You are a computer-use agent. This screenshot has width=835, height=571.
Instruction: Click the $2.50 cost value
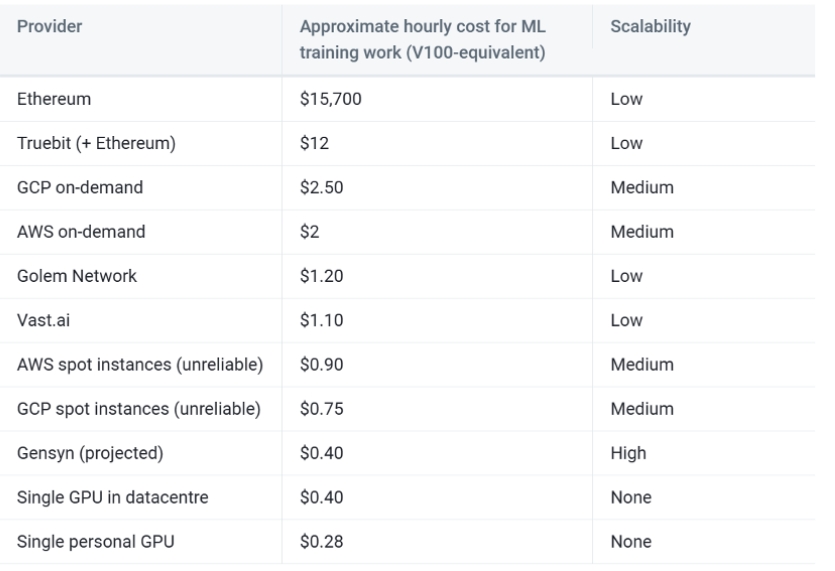321,187
